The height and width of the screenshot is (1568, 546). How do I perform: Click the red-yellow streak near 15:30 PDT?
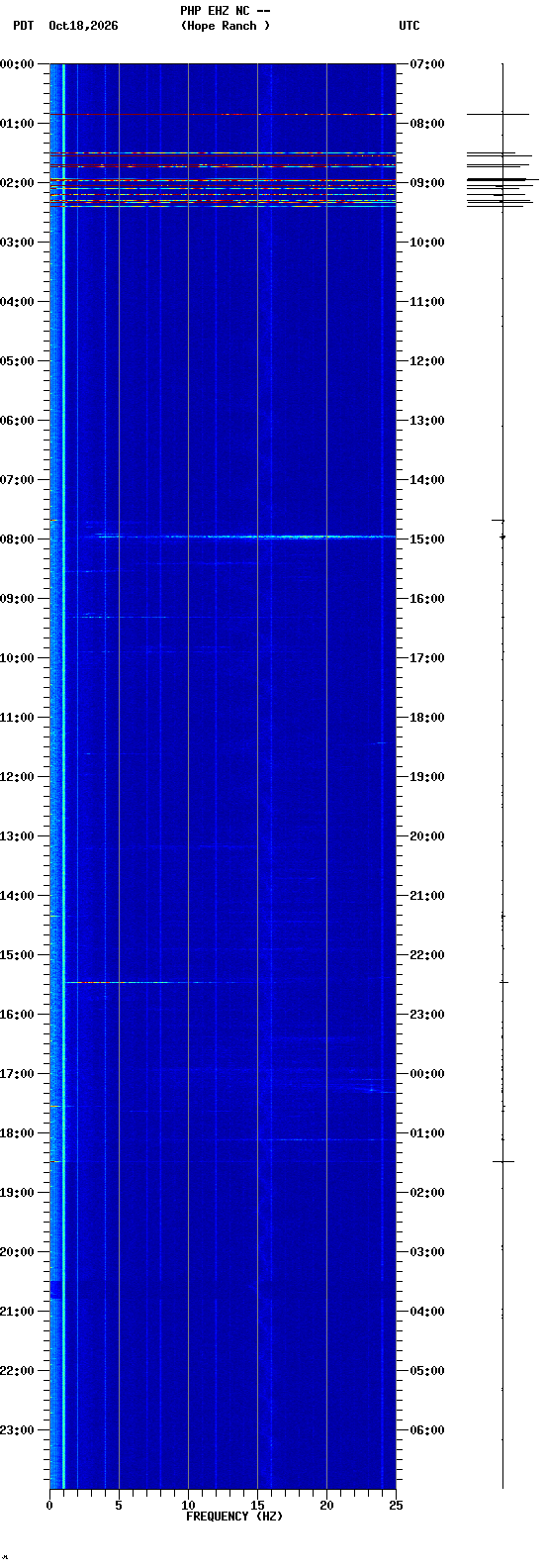(x=132, y=983)
